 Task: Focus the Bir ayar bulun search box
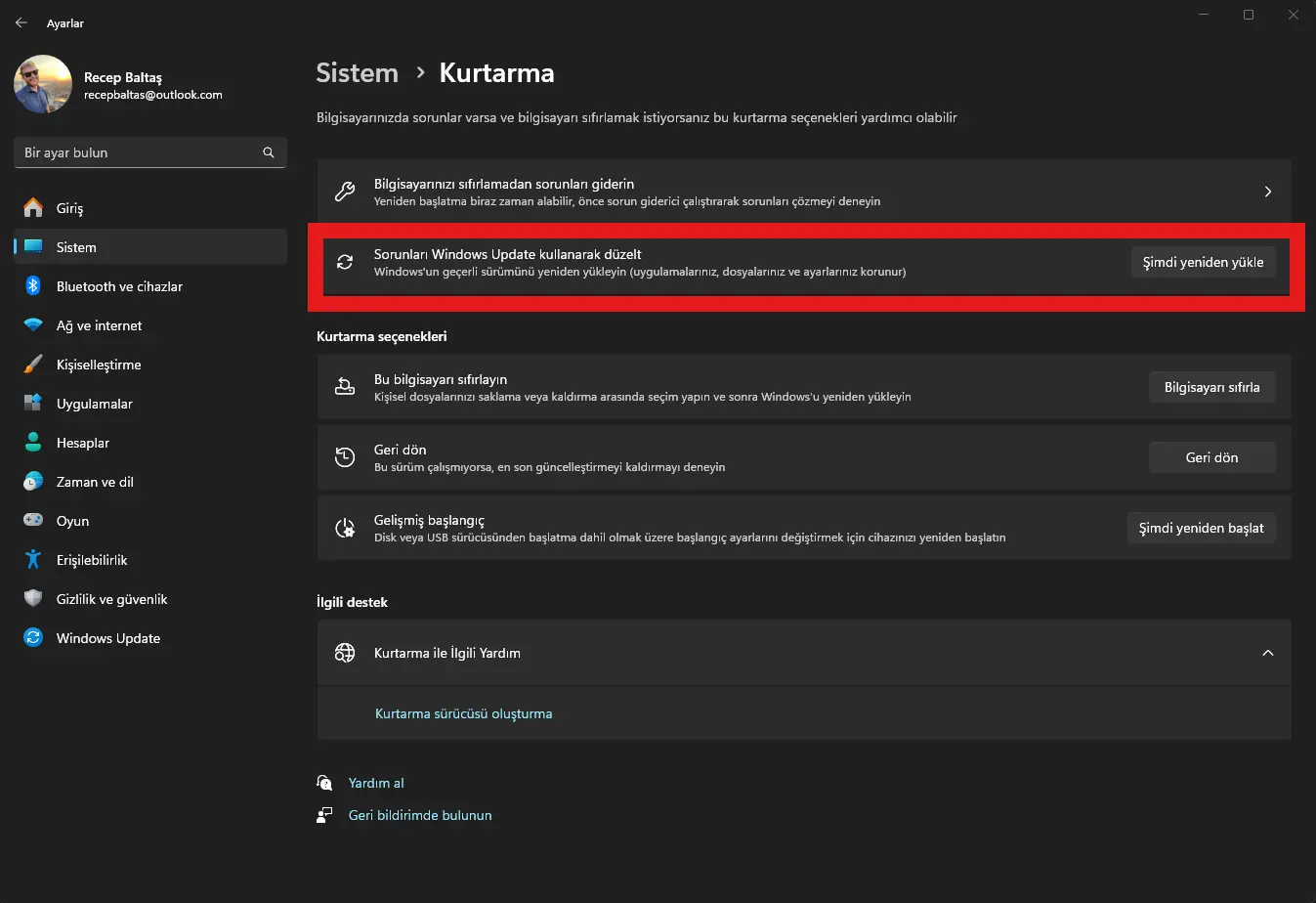[x=150, y=152]
